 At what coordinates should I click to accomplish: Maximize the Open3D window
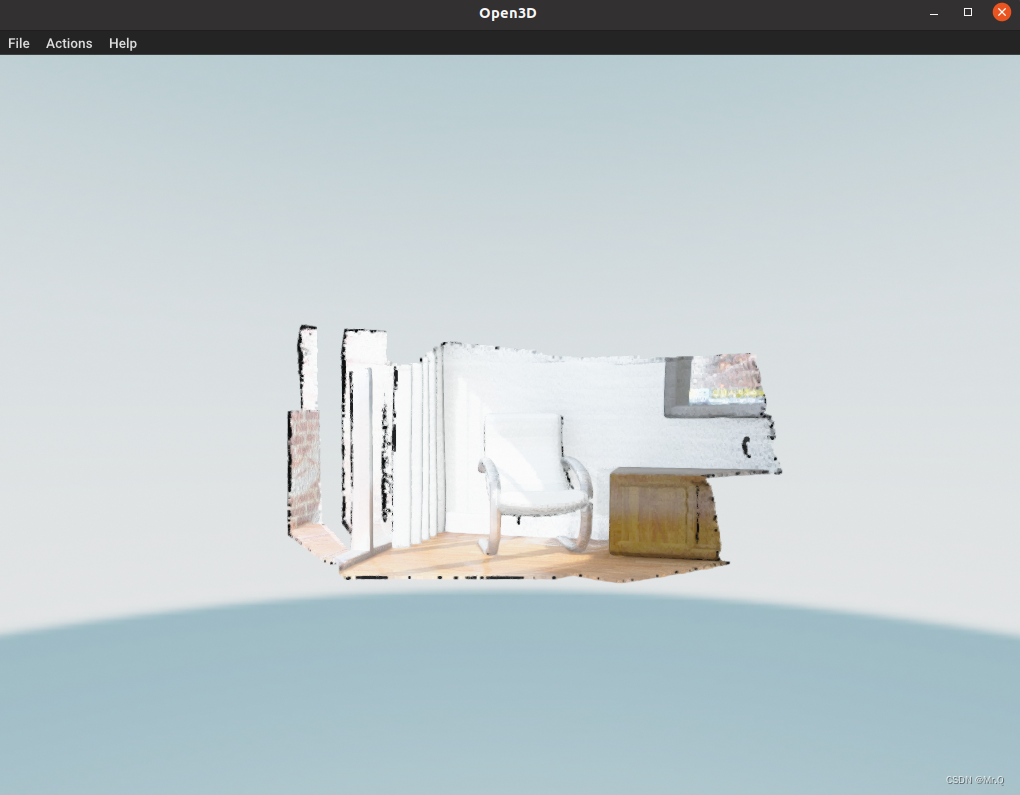click(x=967, y=12)
